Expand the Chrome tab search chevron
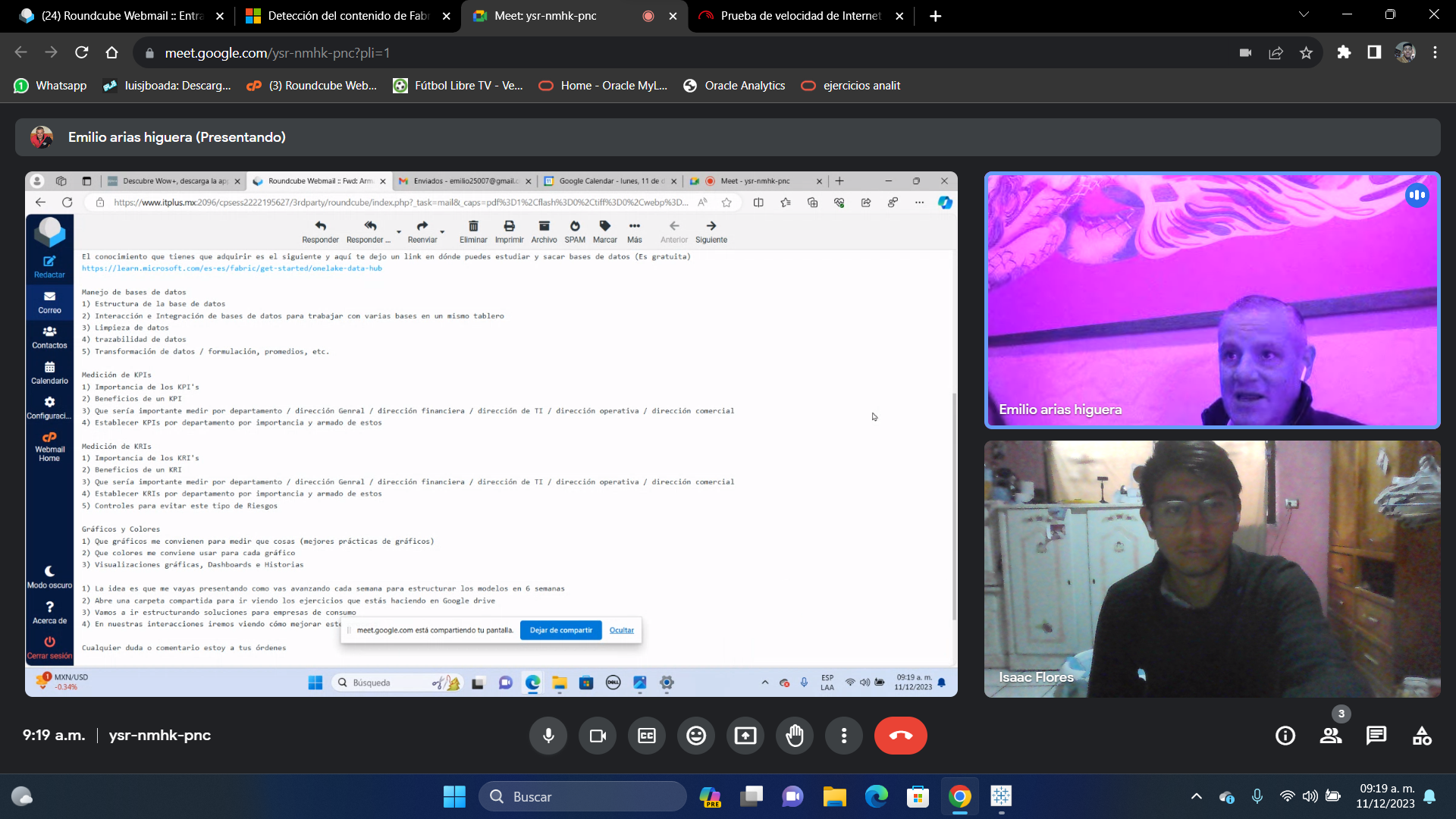 tap(1304, 14)
